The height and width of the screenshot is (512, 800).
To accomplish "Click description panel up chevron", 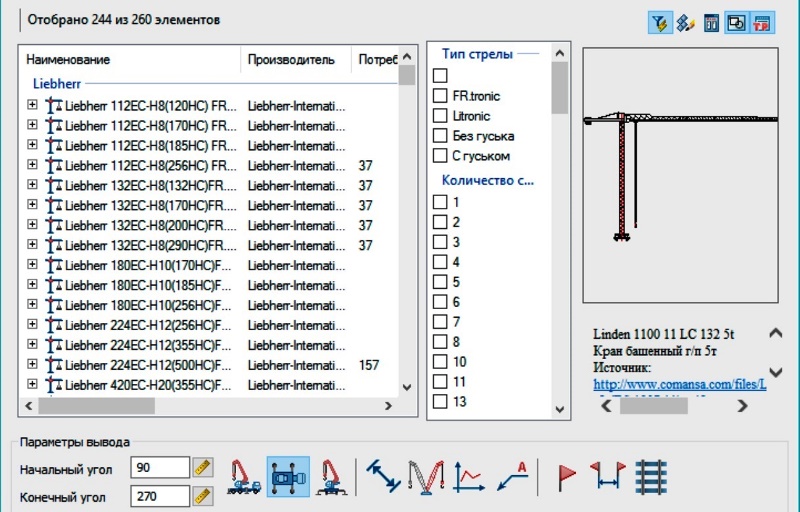I will click(776, 333).
